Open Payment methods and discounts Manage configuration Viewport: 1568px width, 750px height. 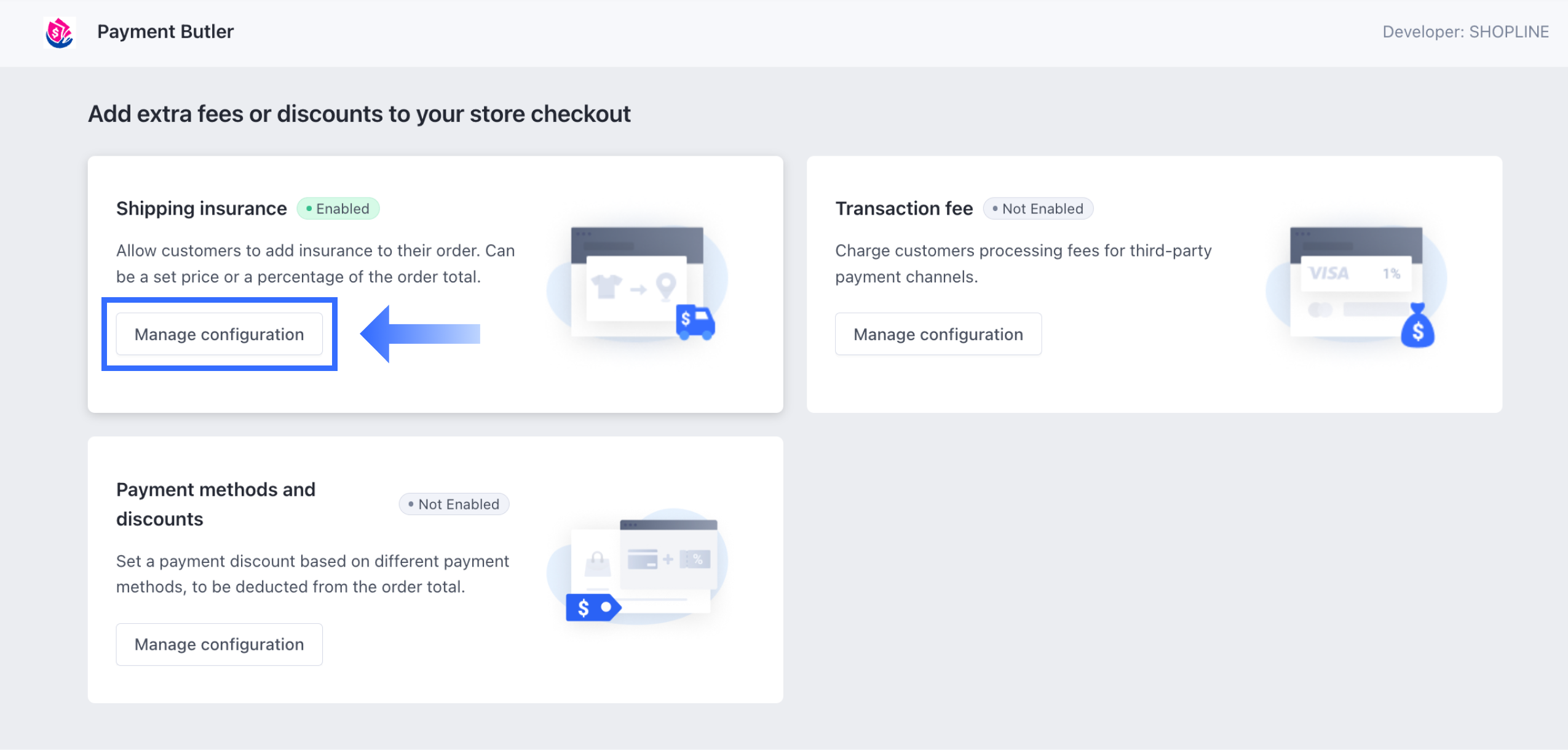point(219,644)
